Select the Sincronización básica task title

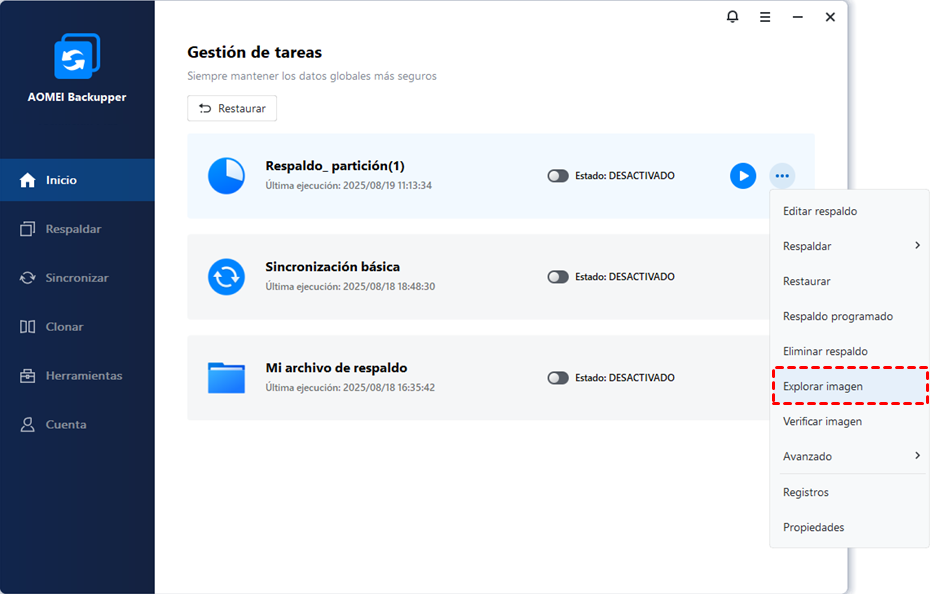(x=333, y=267)
